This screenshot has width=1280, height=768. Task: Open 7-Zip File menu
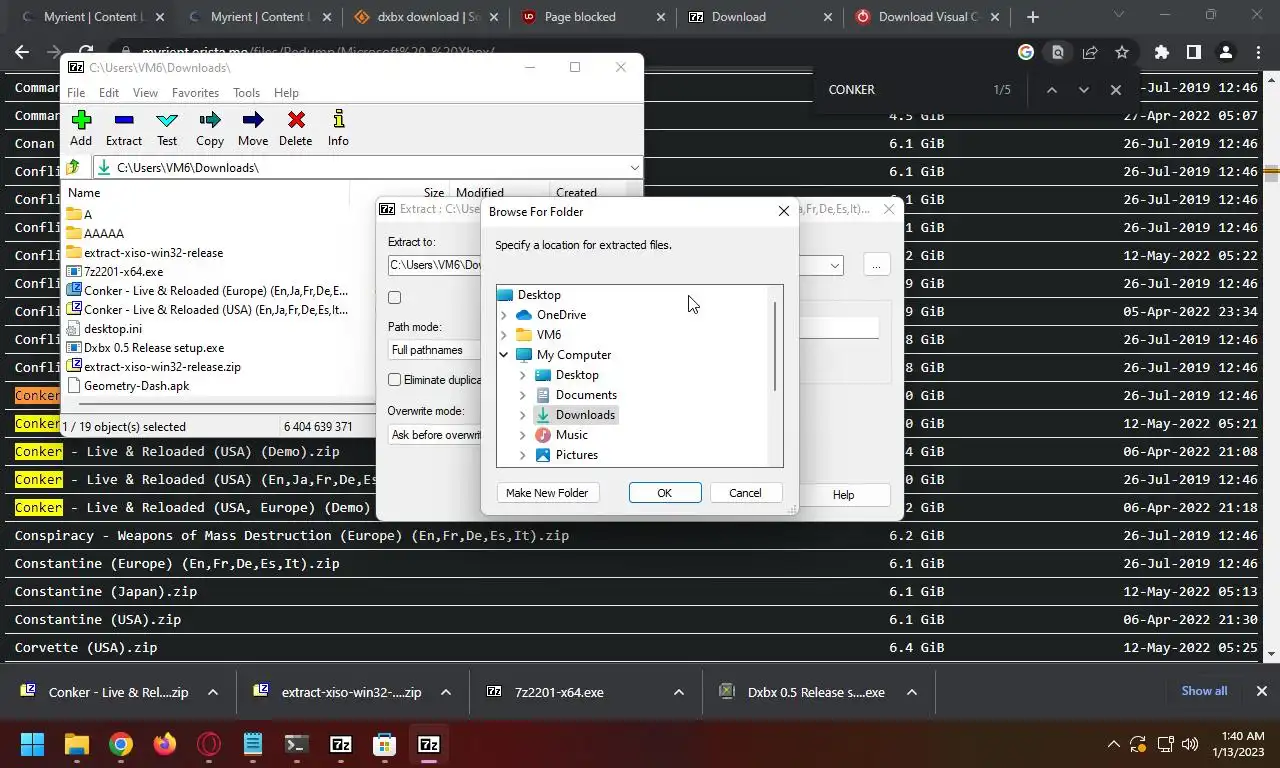click(76, 93)
